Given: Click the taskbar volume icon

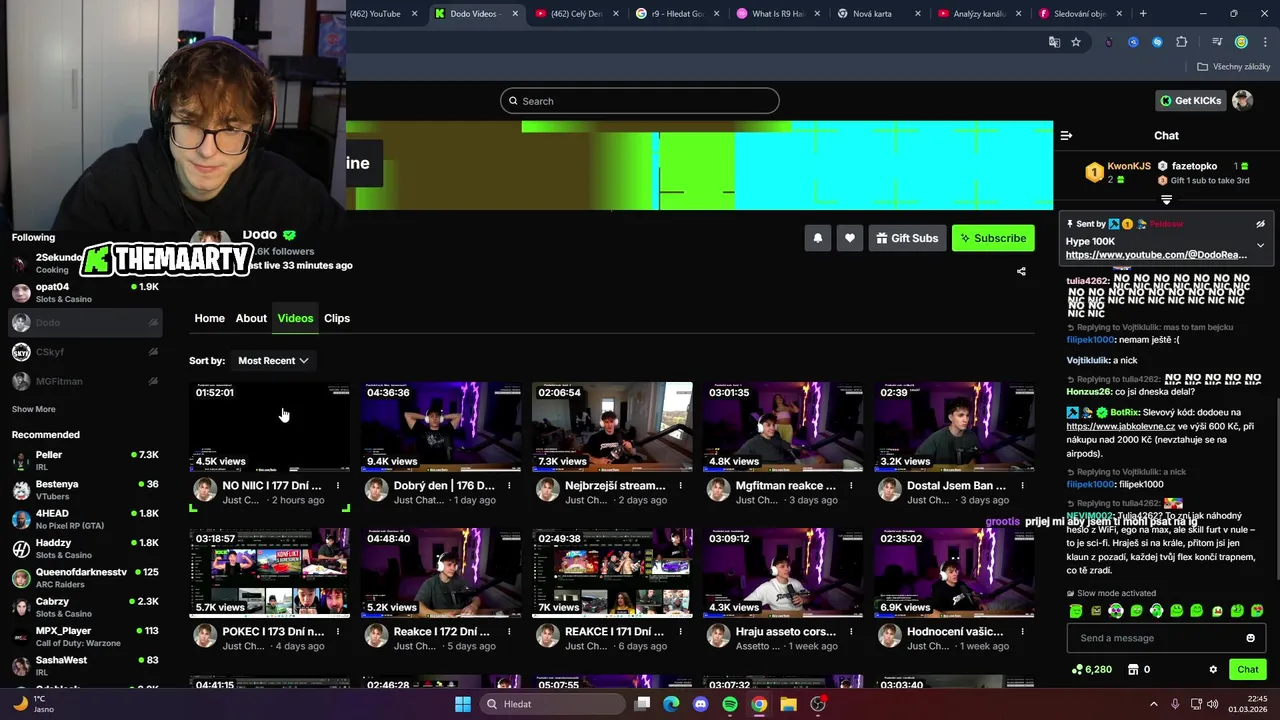Looking at the screenshot, I should point(1212,704).
